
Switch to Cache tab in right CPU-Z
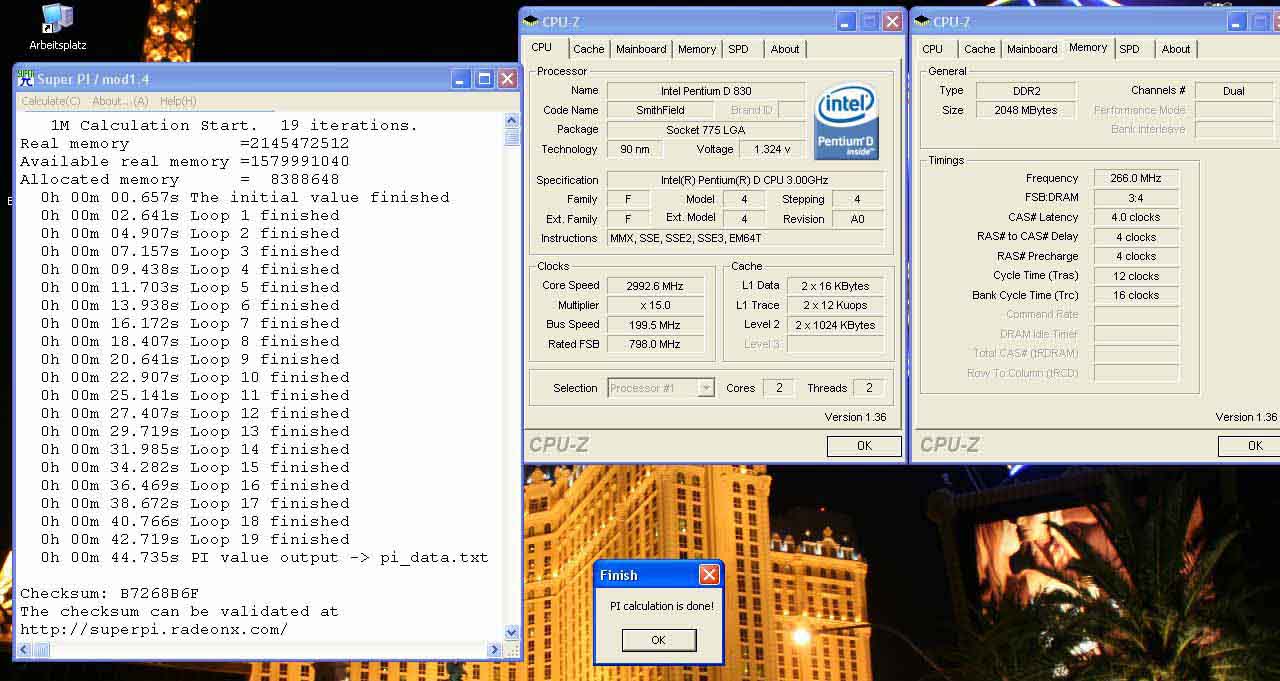tap(979, 49)
